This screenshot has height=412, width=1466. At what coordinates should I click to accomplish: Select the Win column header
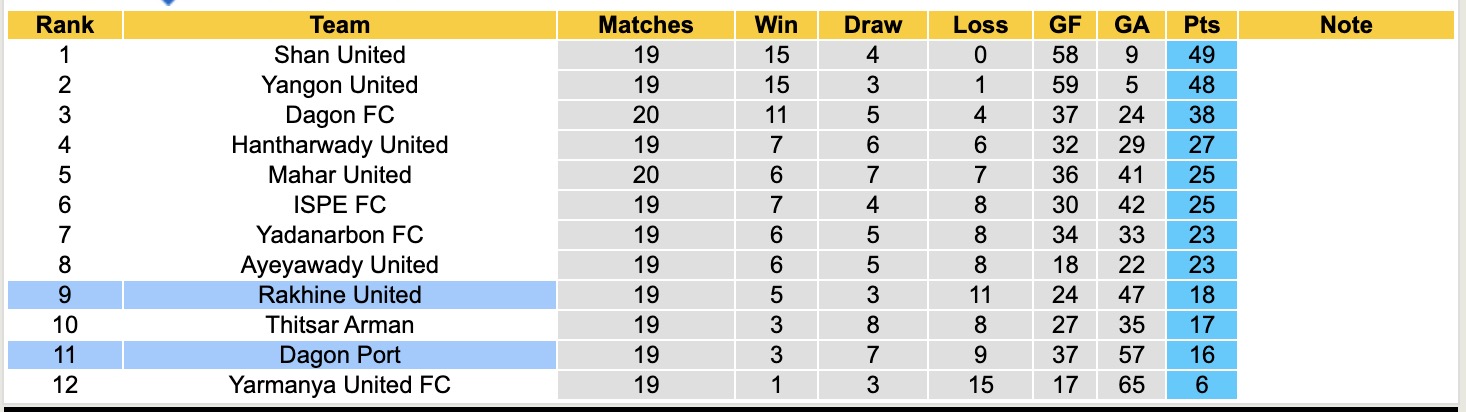776,25
